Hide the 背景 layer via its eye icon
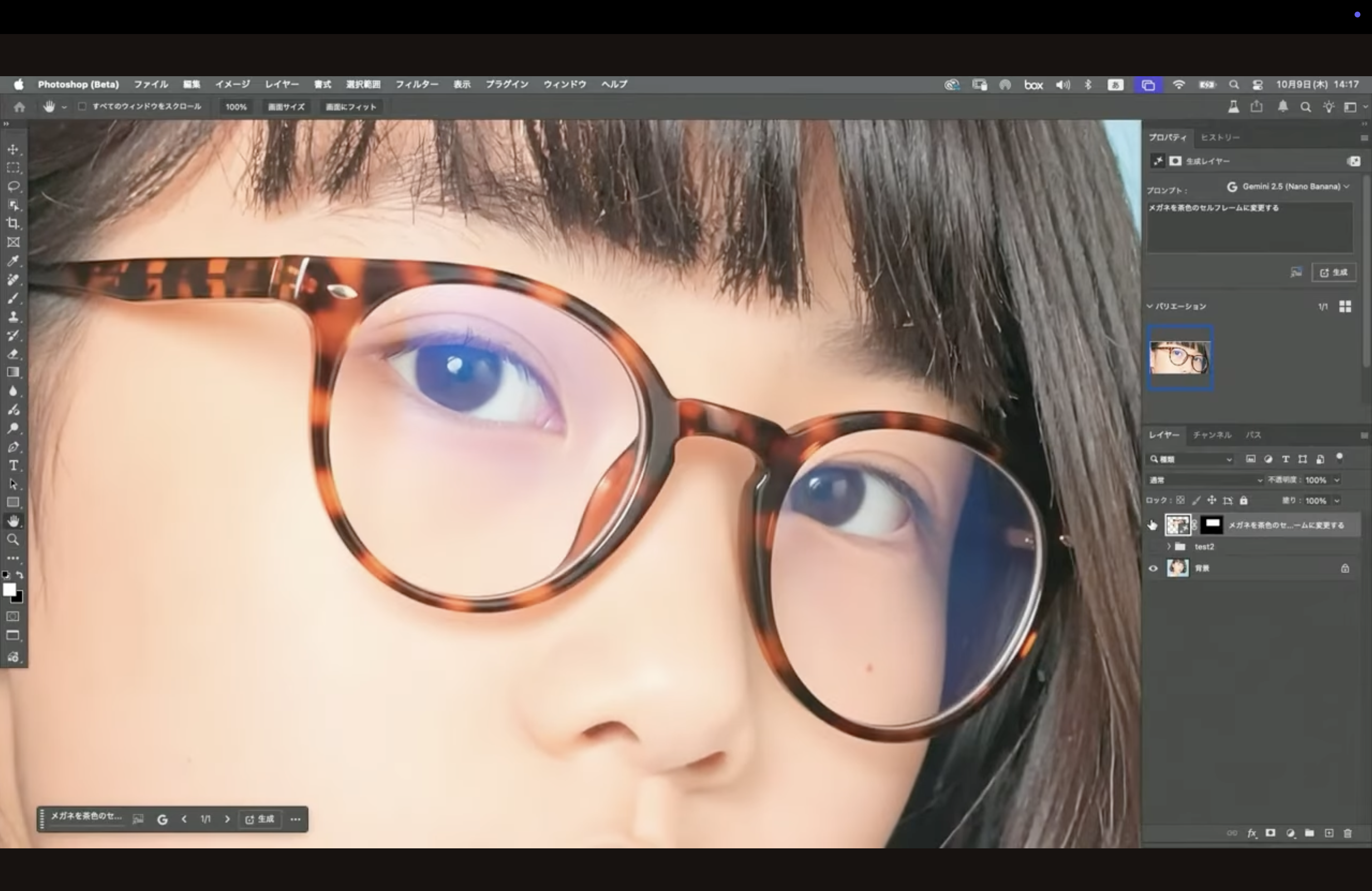 (1153, 568)
